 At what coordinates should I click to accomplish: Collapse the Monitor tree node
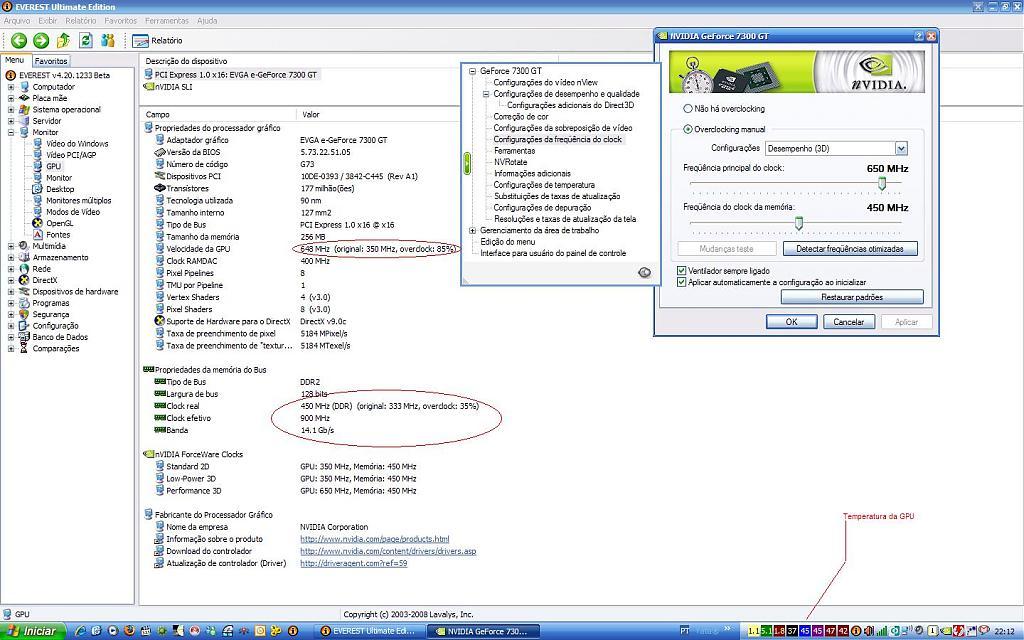pos(11,133)
